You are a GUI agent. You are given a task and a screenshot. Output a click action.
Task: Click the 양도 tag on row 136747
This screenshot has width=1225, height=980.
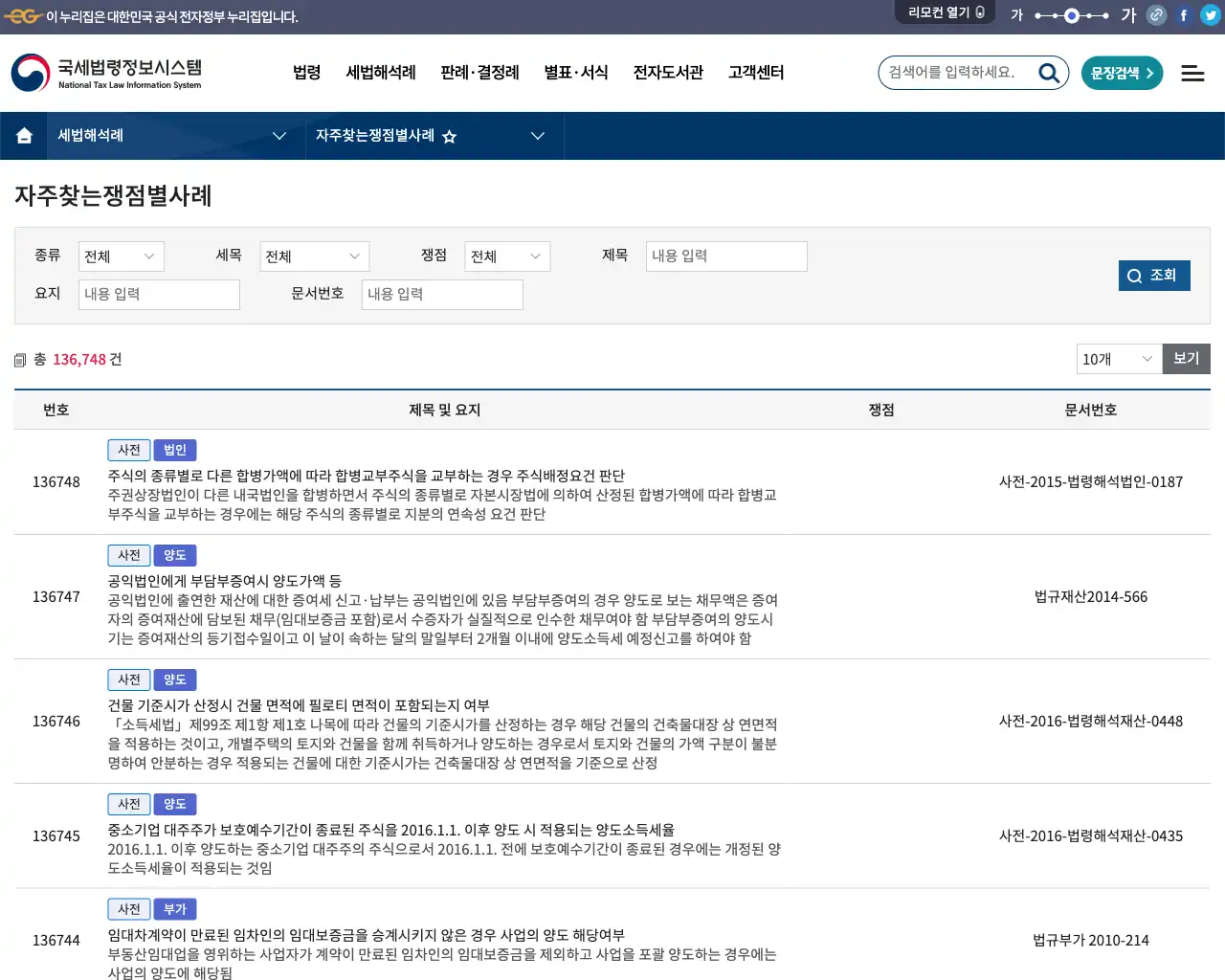[175, 555]
